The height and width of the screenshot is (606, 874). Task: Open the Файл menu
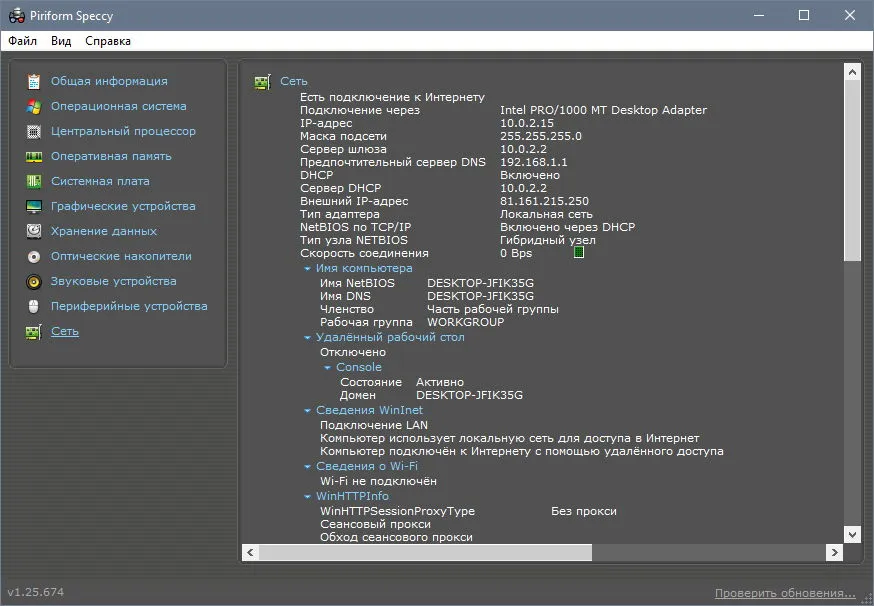[23, 41]
